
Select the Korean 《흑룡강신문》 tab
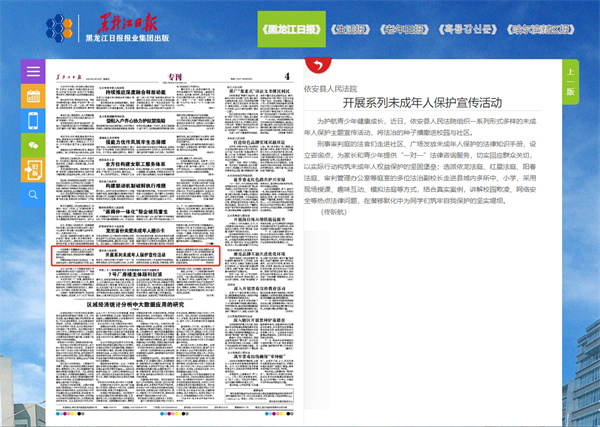point(468,29)
